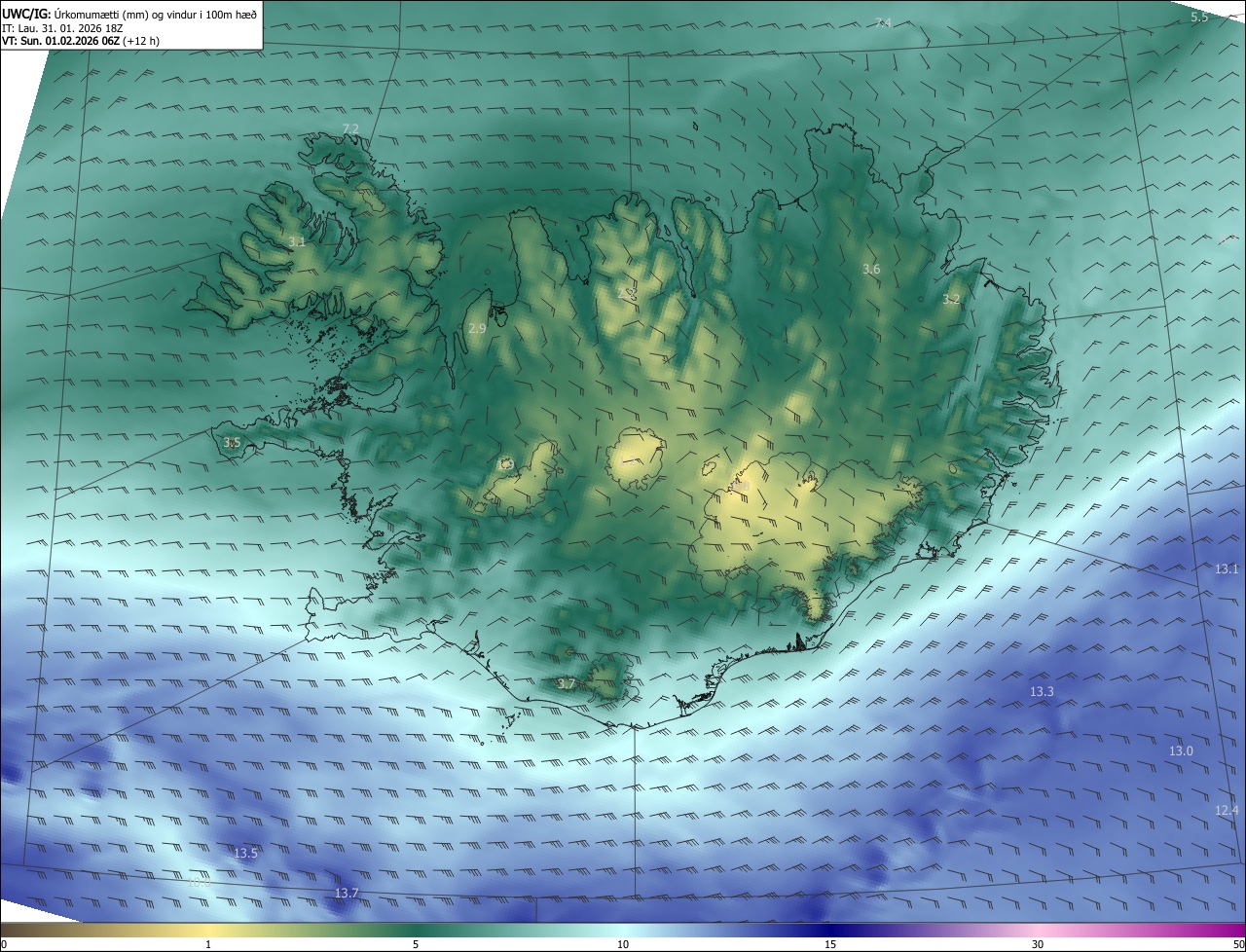Click the 15 tick label on the color scale
The height and width of the screenshot is (952, 1246).
pos(830,944)
